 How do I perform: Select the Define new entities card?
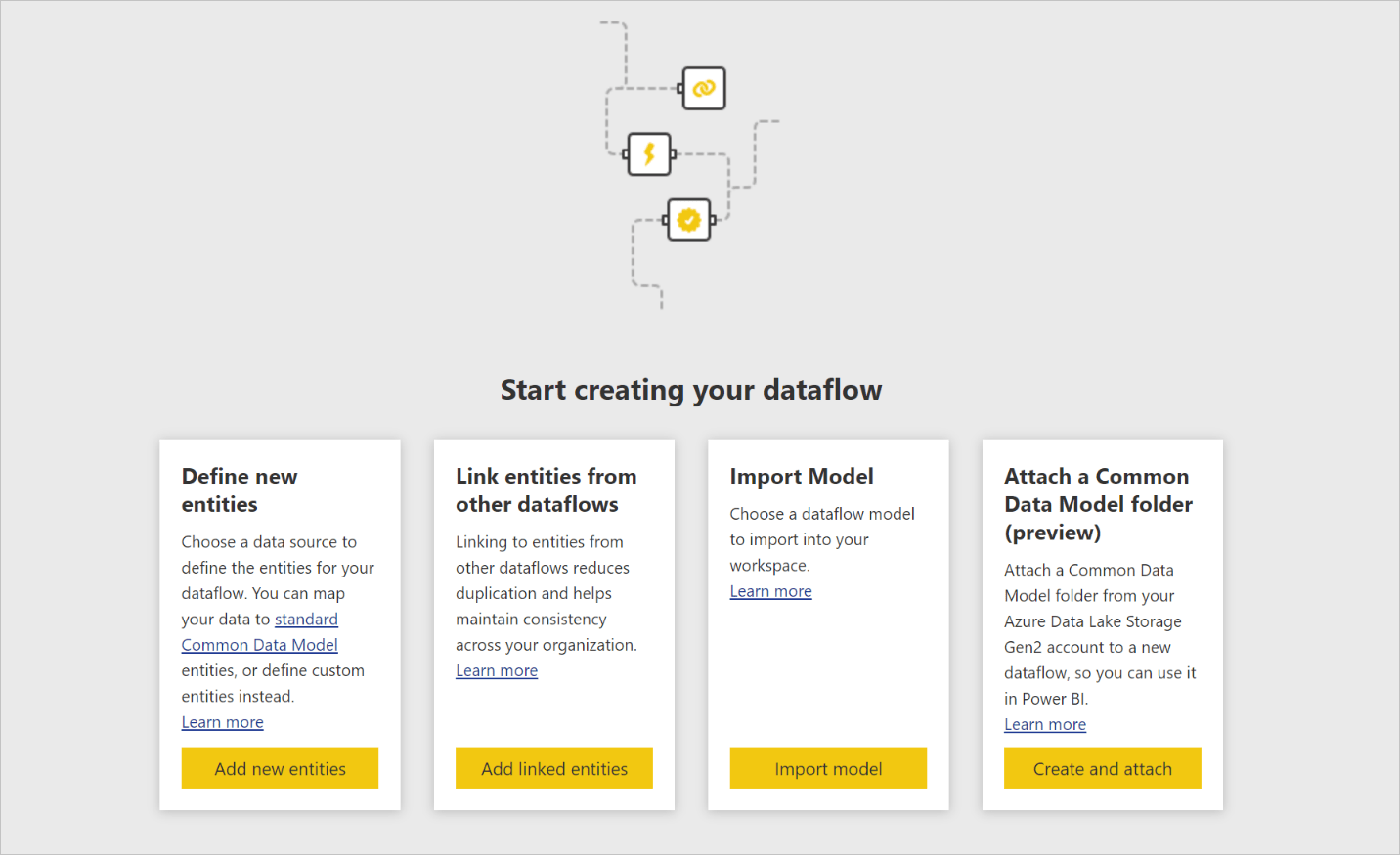point(280,624)
